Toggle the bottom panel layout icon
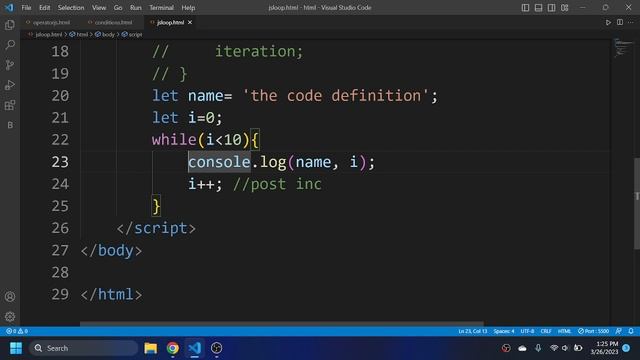The height and width of the screenshot is (360, 640). point(538,8)
